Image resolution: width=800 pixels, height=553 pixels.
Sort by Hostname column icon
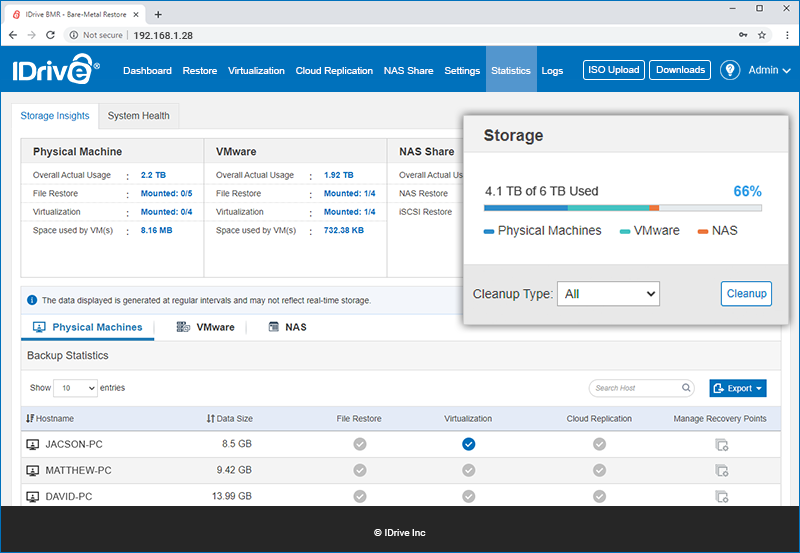[x=30, y=418]
